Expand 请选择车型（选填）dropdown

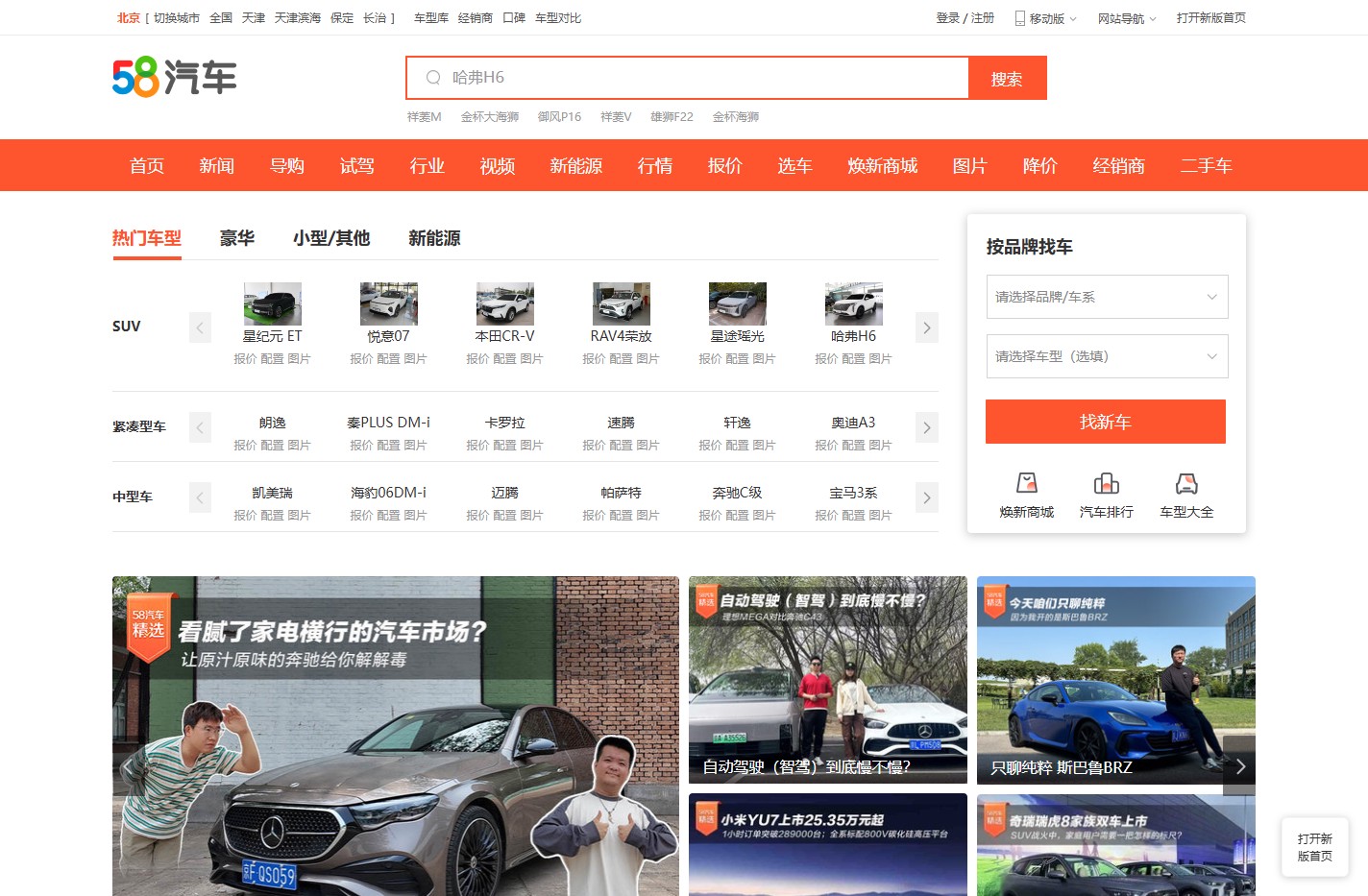[x=1107, y=356]
